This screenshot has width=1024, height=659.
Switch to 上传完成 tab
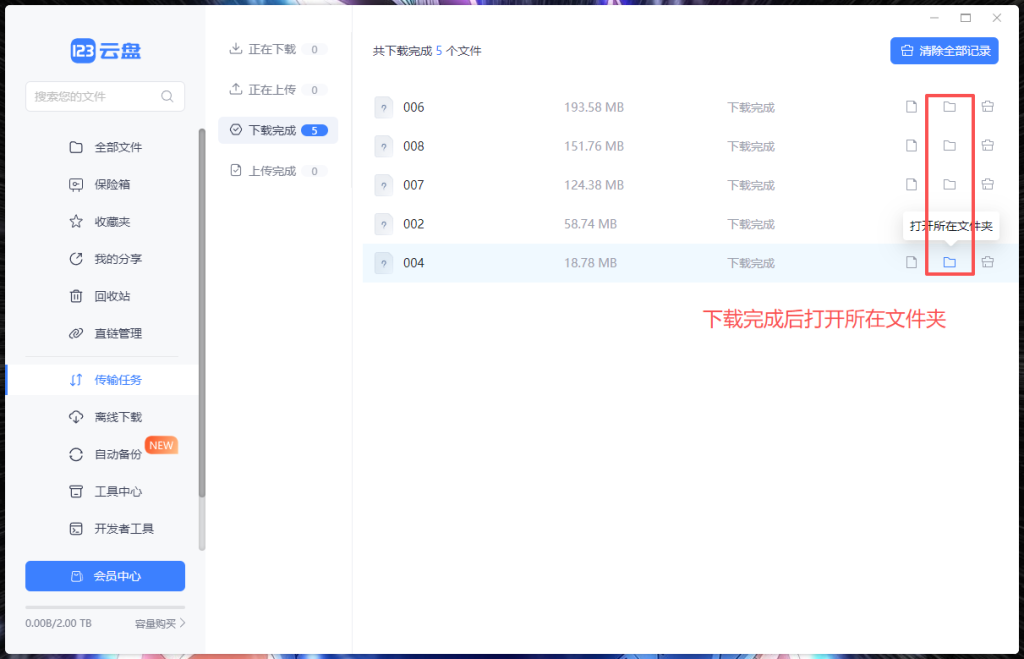[x=271, y=171]
